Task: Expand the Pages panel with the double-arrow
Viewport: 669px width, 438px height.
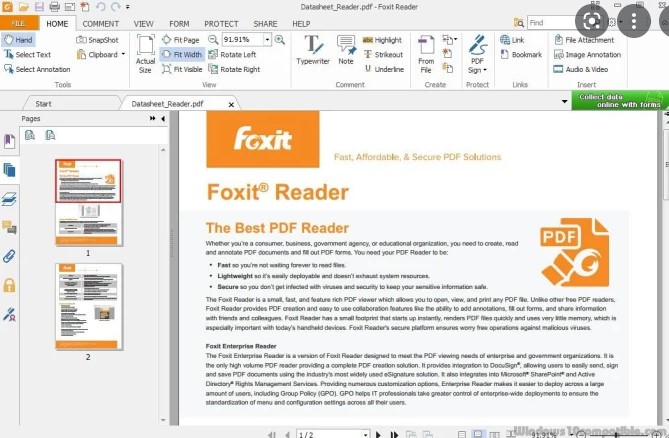Action: (x=153, y=119)
